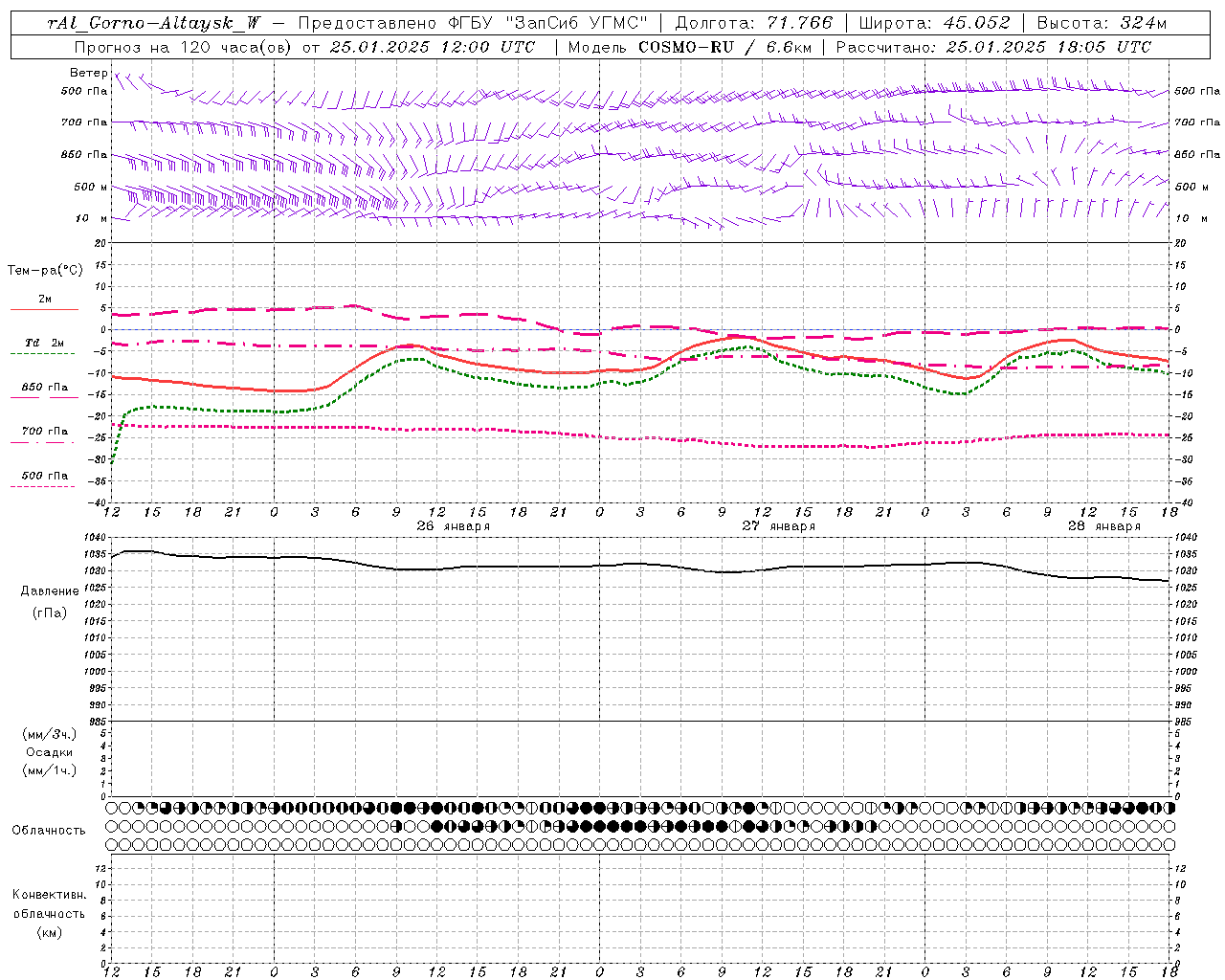Click the 'Ветер' wind panel label
This screenshot has width=1225, height=980.
(x=89, y=73)
